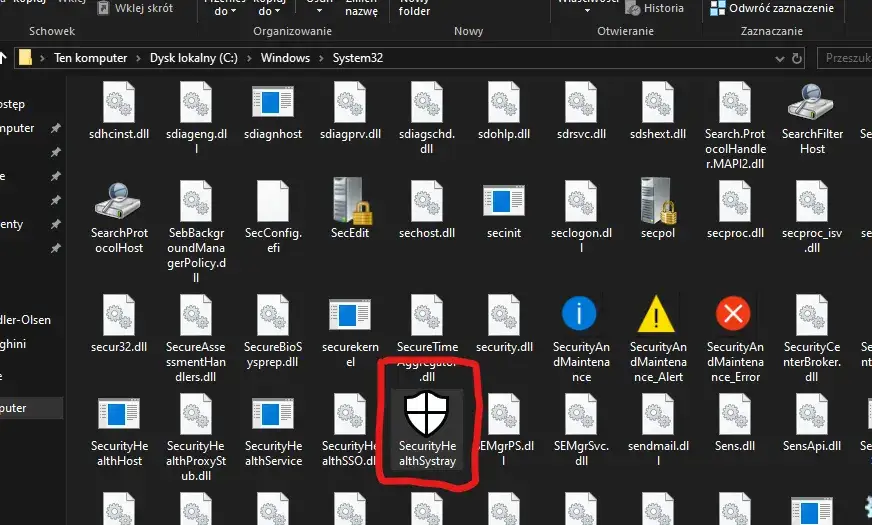Select the SecurityHealthSystray shield file

click(x=427, y=429)
